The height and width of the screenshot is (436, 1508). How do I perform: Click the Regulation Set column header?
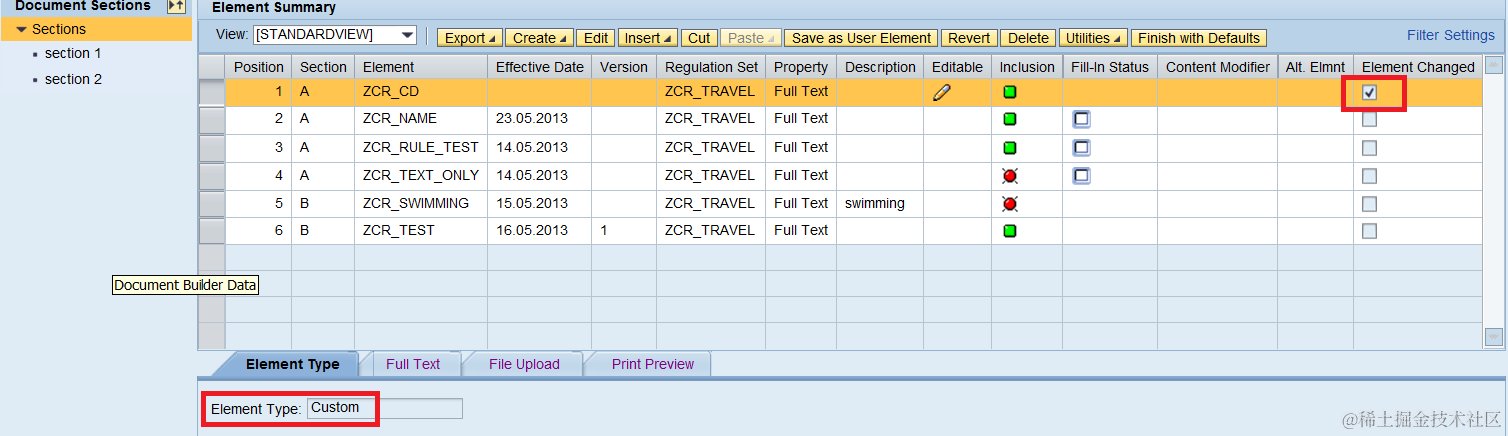[712, 67]
